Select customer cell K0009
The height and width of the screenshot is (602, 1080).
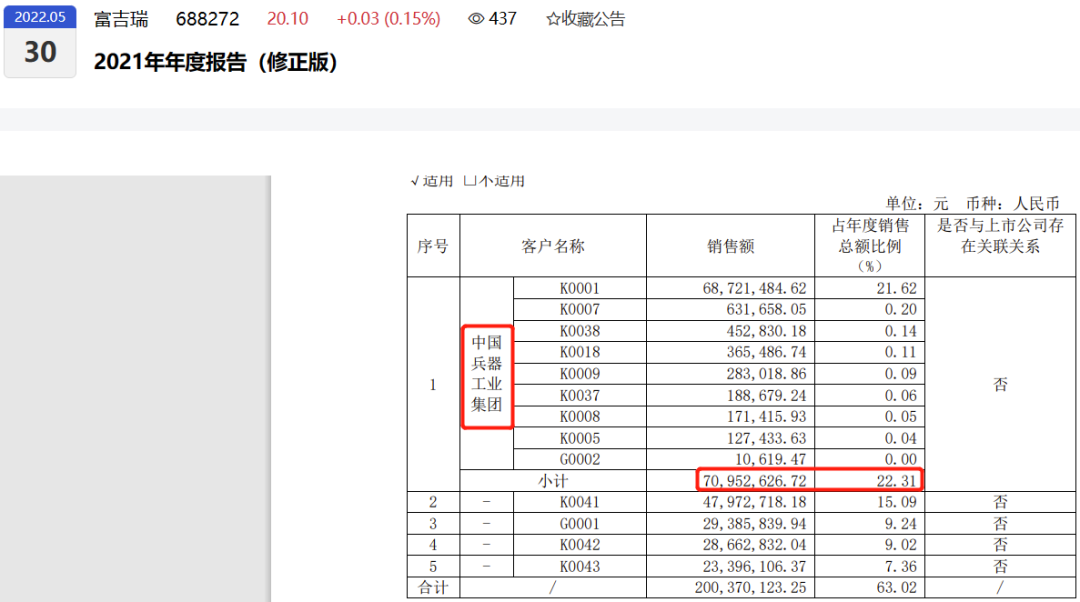579,373
